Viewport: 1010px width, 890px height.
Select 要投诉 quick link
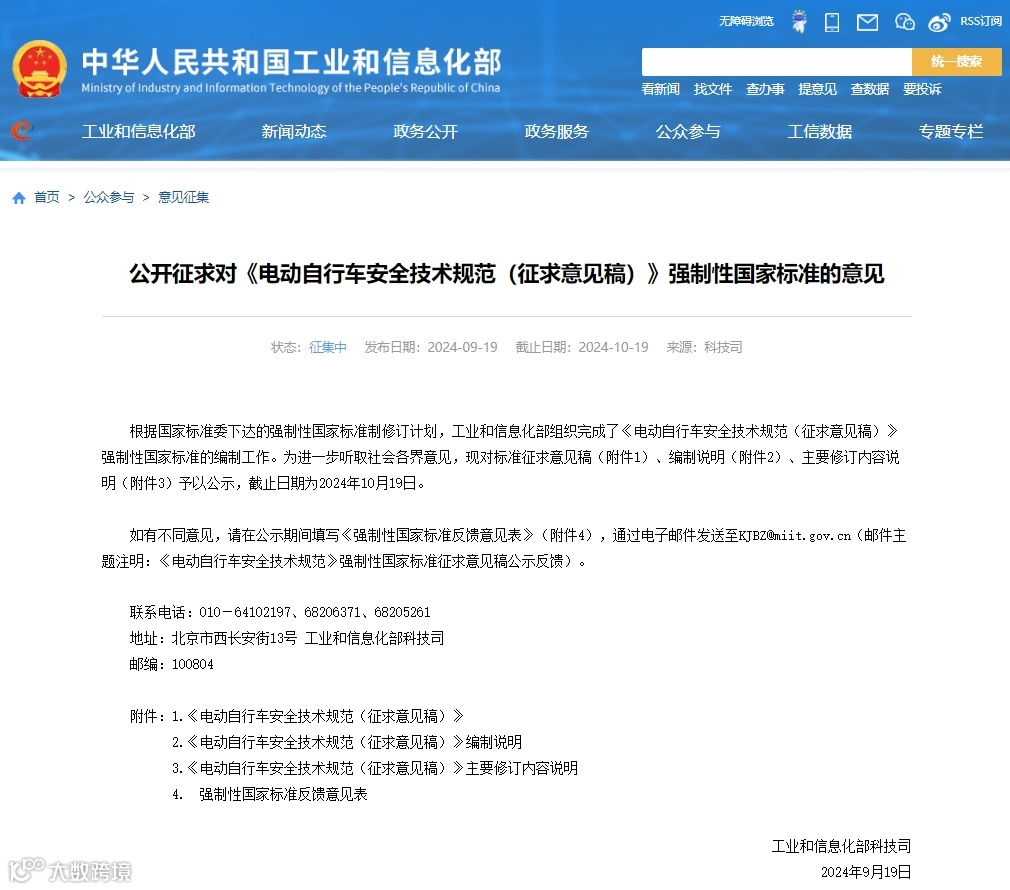922,89
